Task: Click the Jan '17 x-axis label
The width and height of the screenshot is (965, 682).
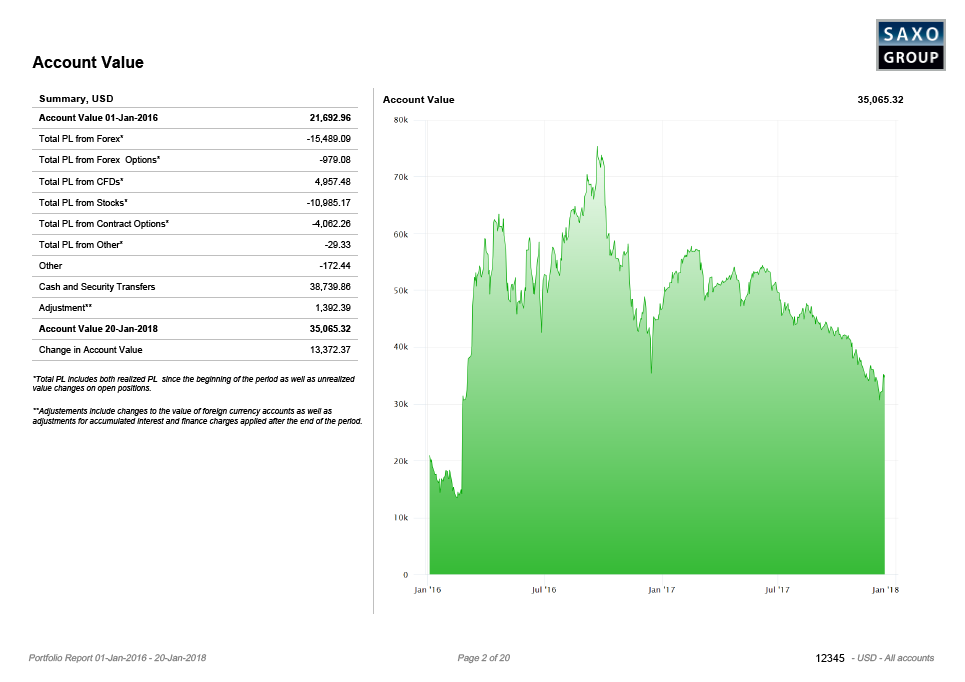Action: tap(661, 590)
